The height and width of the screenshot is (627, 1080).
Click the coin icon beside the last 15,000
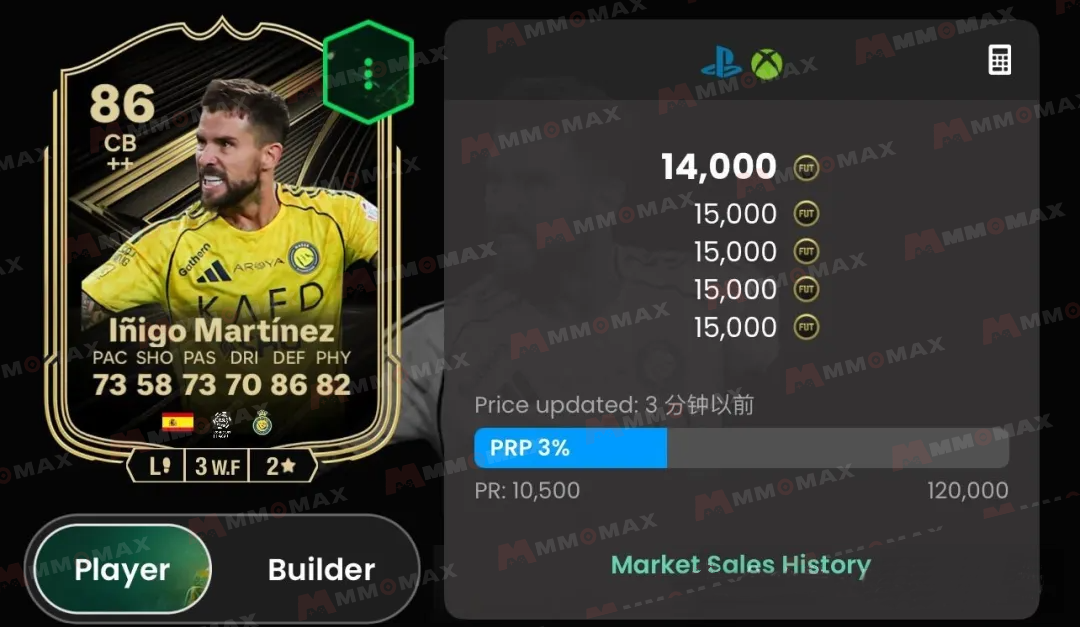point(807,327)
